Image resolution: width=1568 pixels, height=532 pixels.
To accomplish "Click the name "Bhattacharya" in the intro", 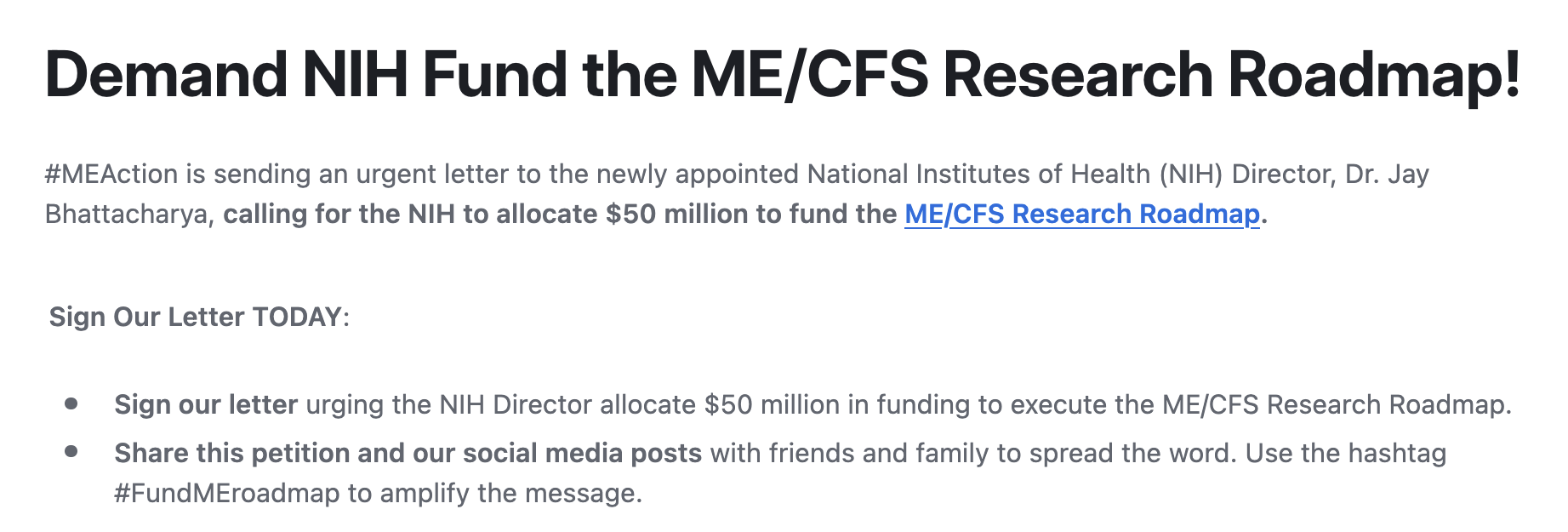I will [x=127, y=214].
